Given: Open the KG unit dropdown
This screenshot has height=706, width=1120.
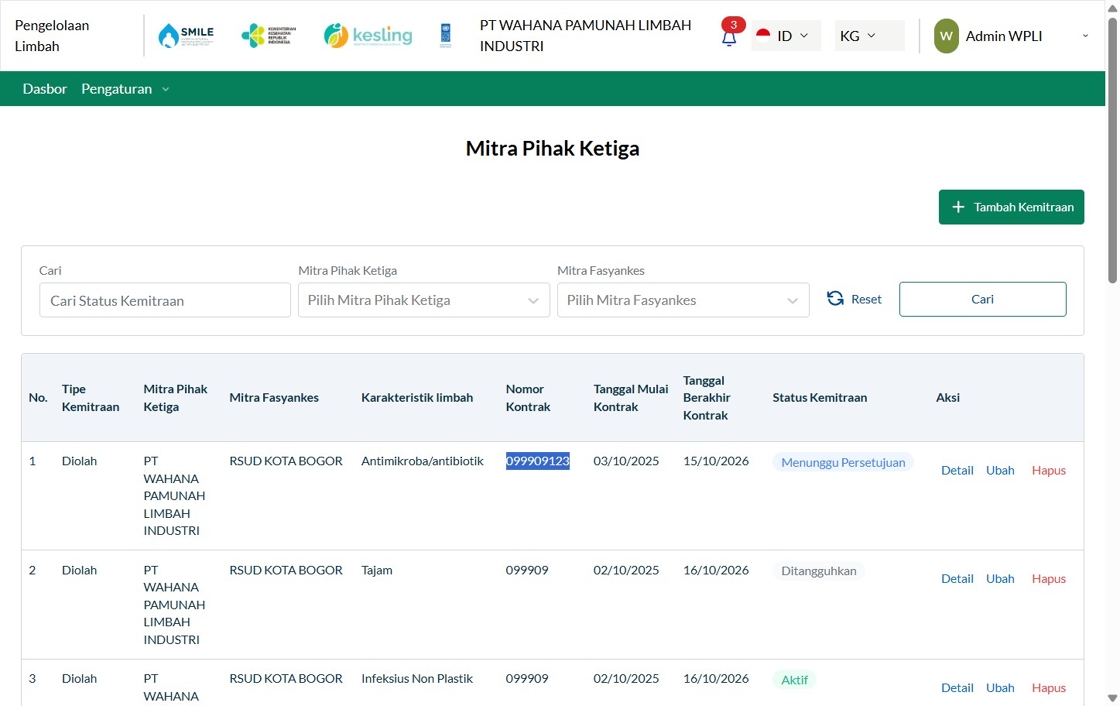Looking at the screenshot, I should [x=869, y=36].
